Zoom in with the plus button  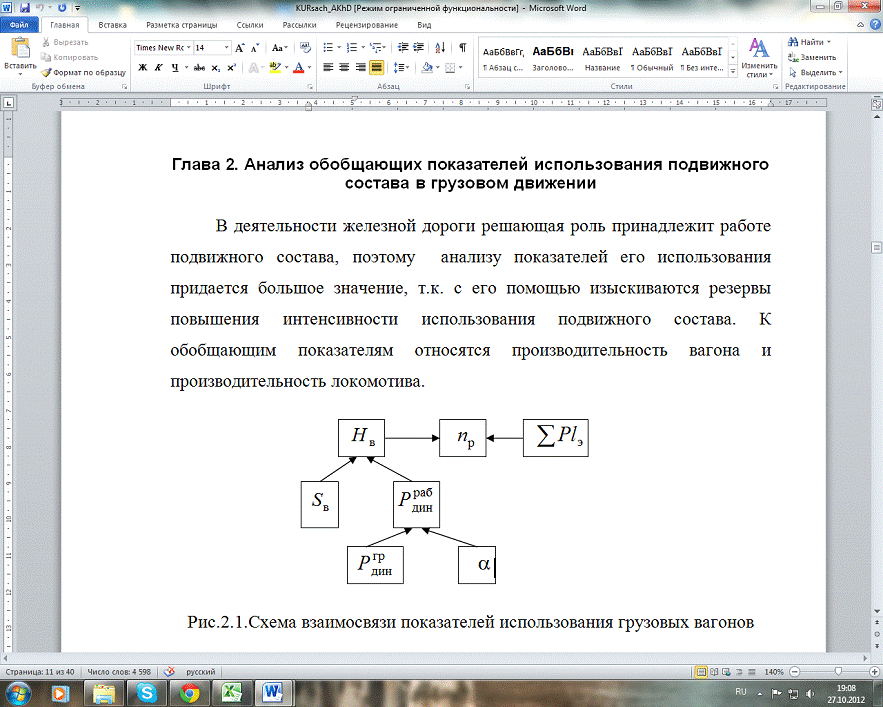[x=875, y=672]
